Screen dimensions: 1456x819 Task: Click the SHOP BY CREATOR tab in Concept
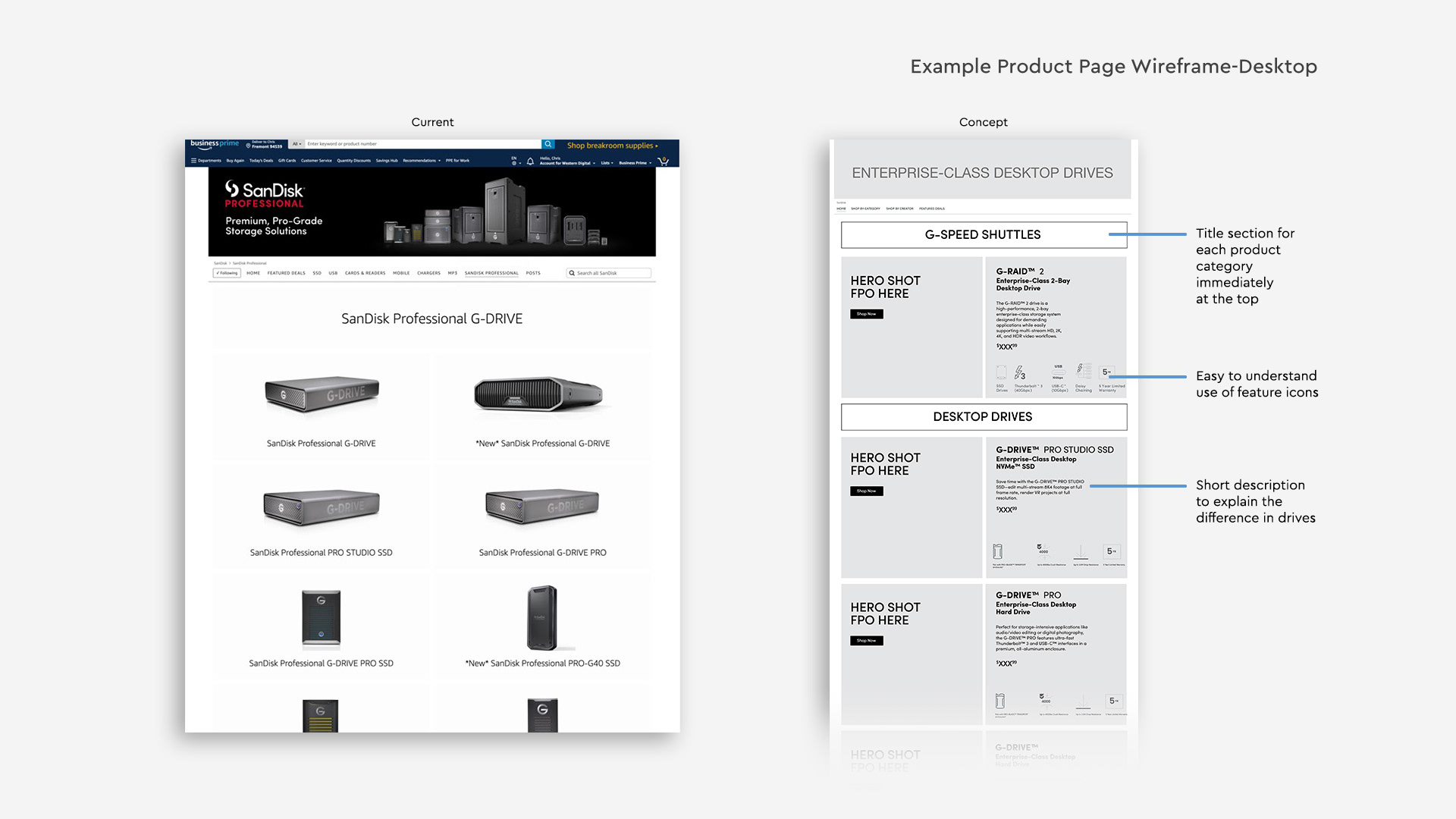tap(899, 209)
